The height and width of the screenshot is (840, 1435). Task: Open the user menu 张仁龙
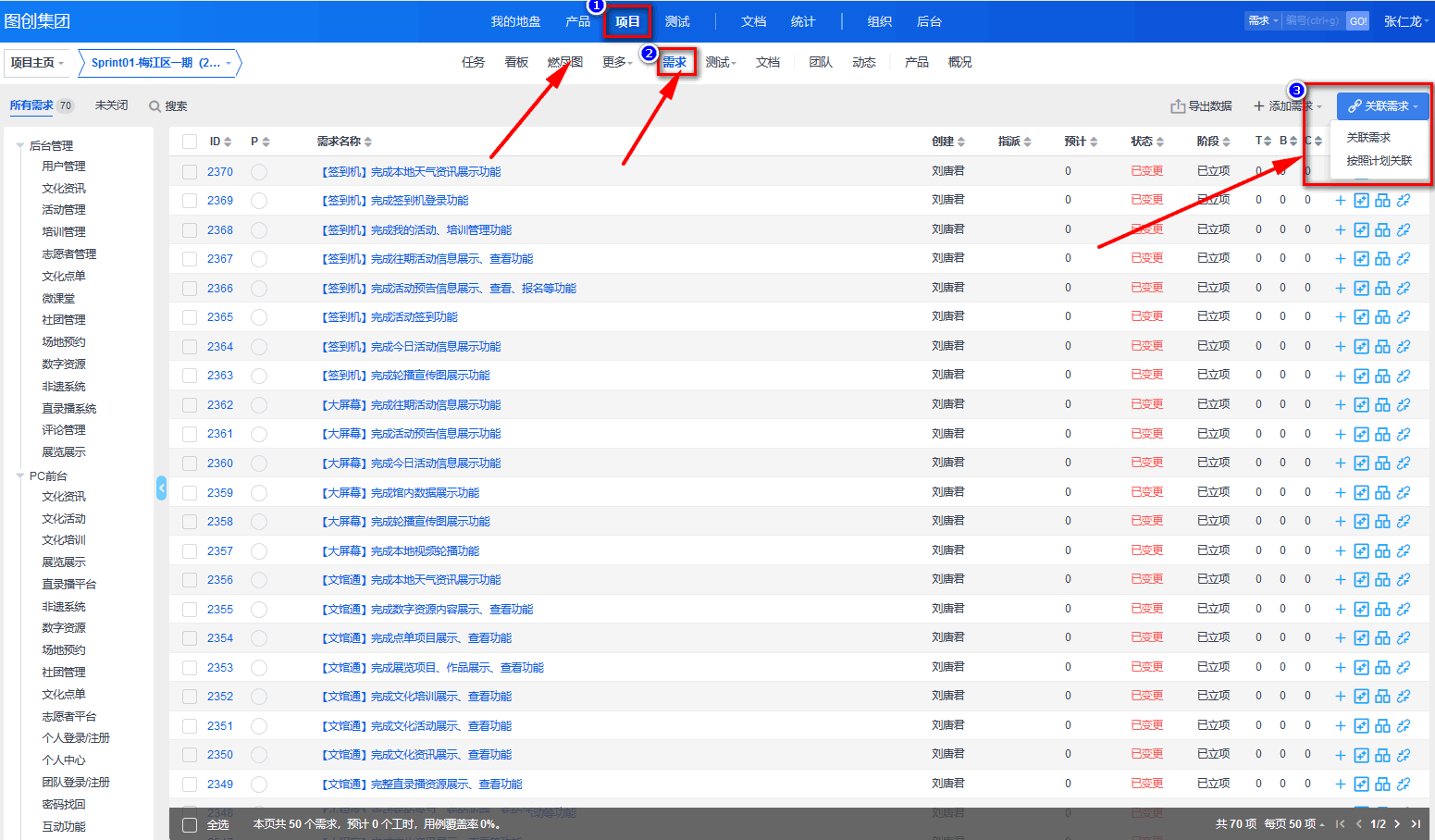click(1406, 21)
